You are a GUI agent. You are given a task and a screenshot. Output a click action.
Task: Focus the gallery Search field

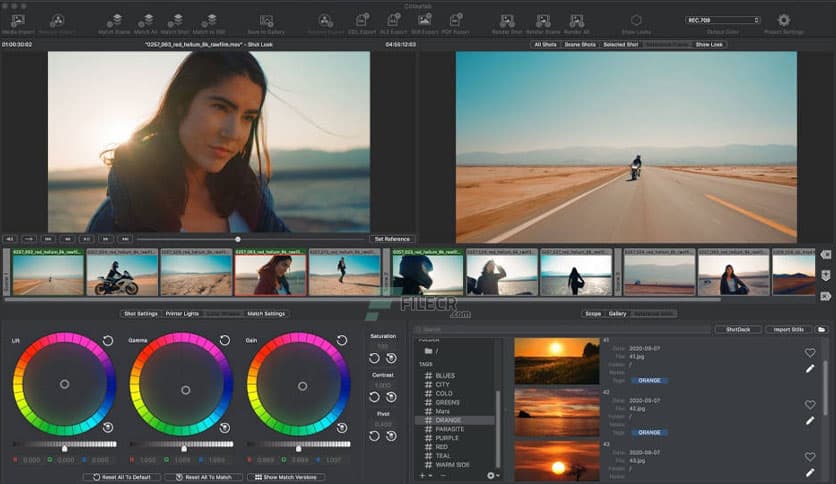[562, 330]
